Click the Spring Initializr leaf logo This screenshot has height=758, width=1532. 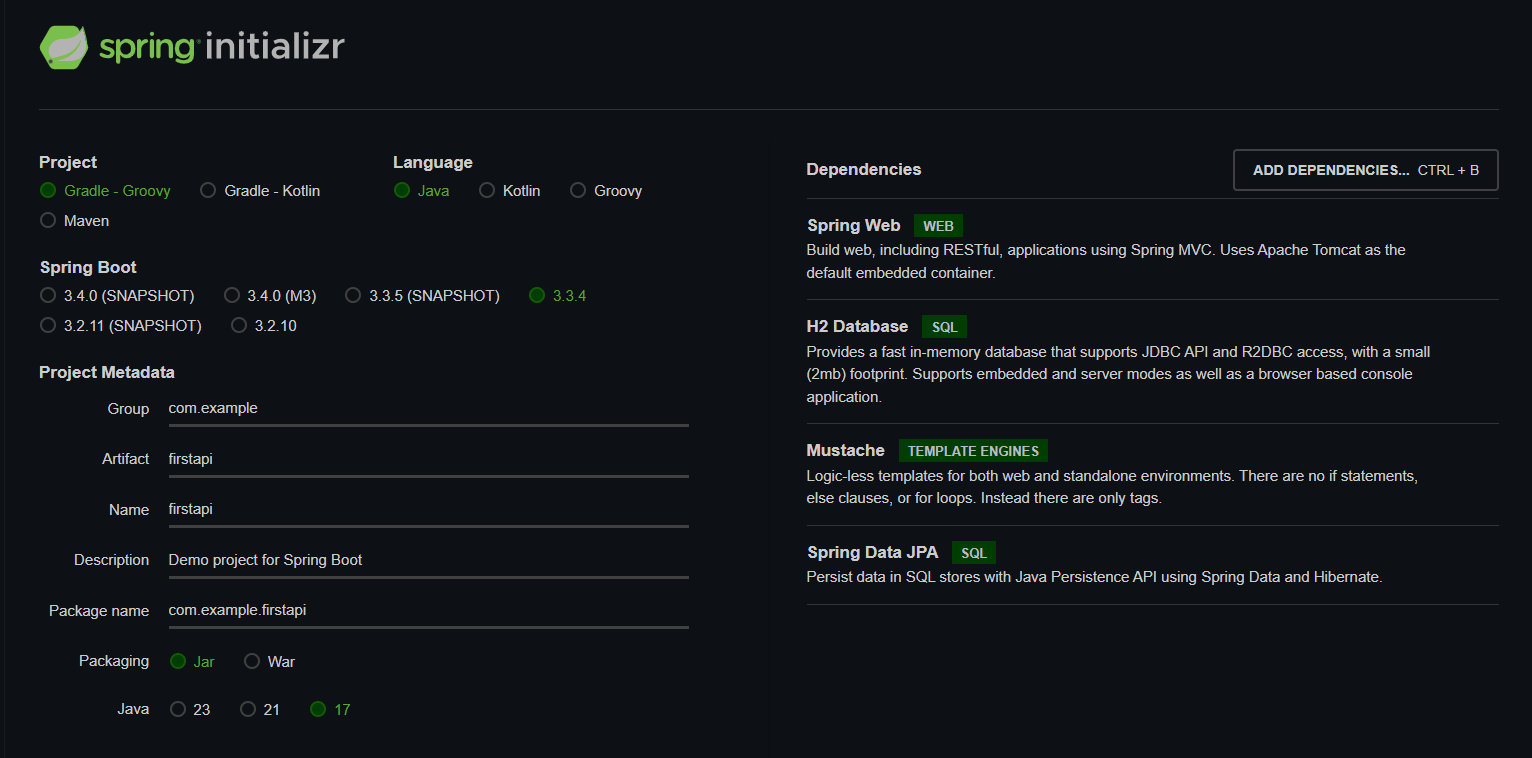click(x=66, y=47)
